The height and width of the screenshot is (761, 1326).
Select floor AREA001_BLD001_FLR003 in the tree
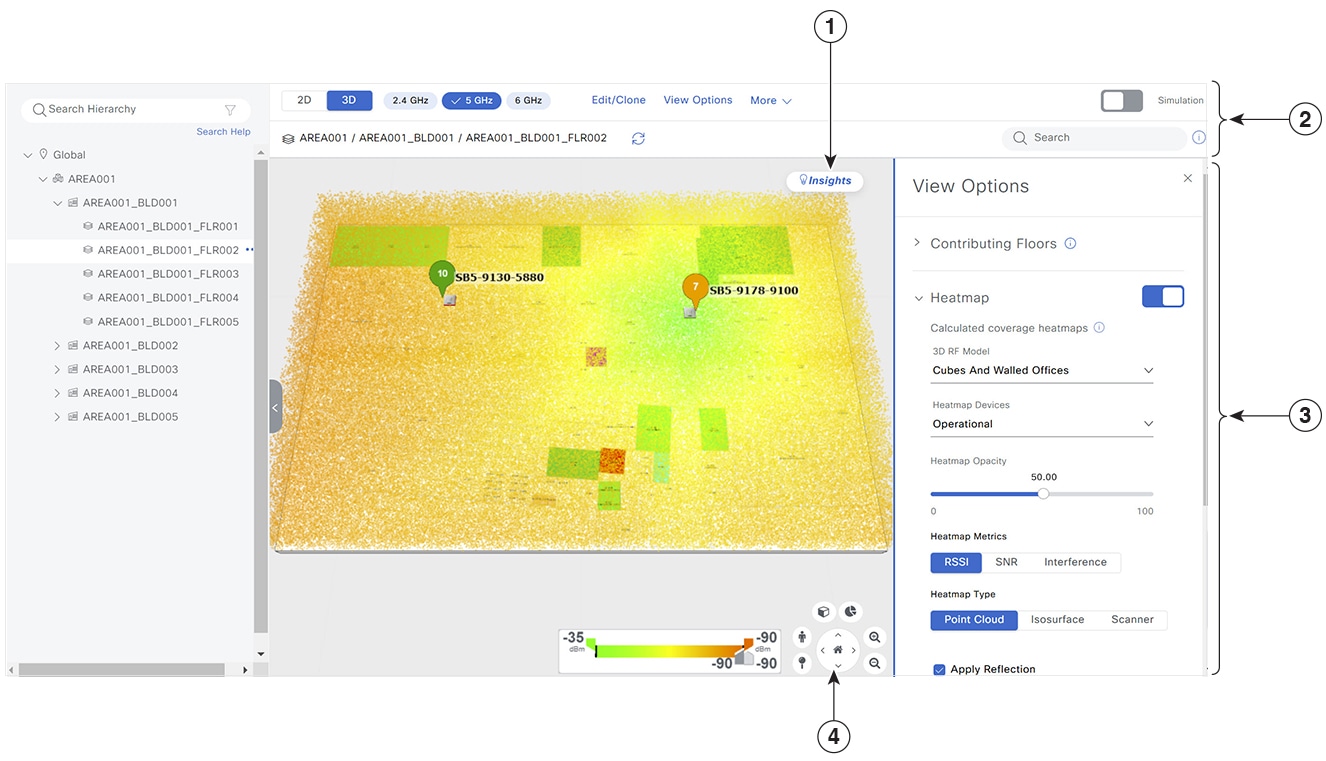[168, 274]
